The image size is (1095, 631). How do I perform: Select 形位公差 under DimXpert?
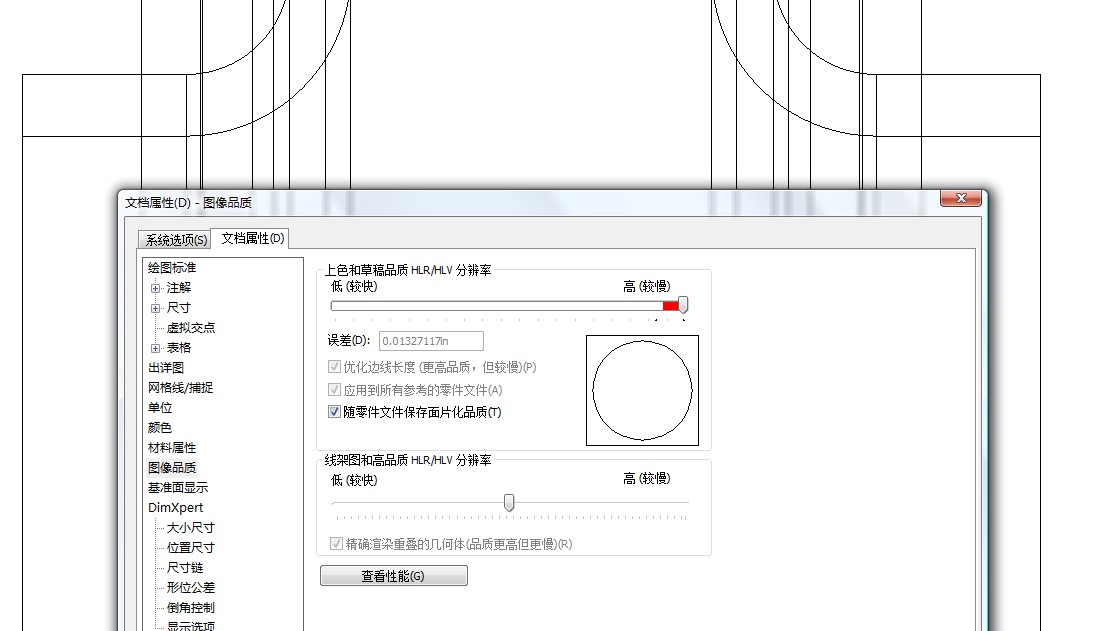coord(191,588)
